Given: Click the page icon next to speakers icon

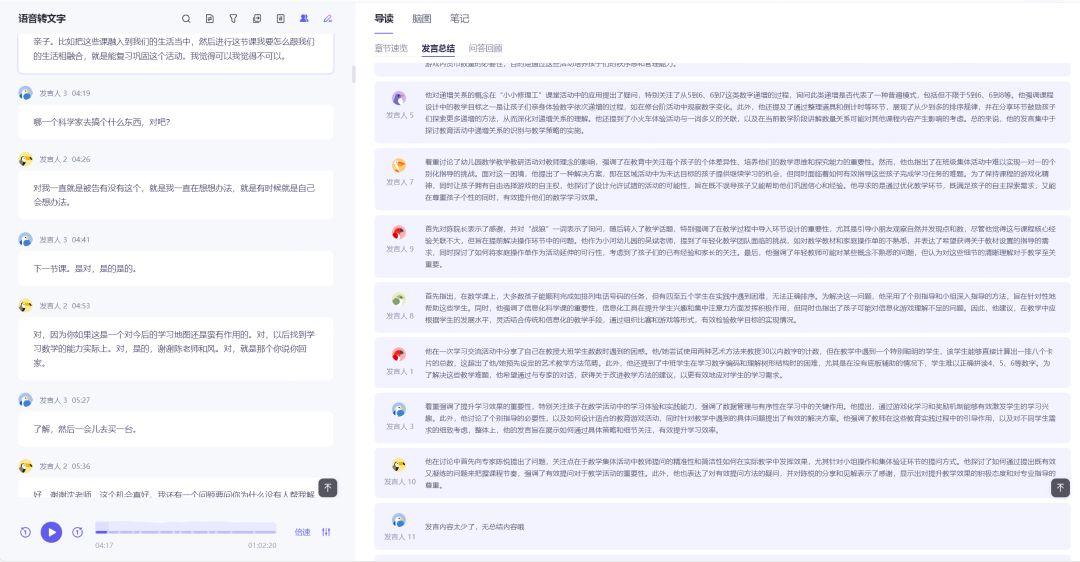Looking at the screenshot, I should click(280, 19).
